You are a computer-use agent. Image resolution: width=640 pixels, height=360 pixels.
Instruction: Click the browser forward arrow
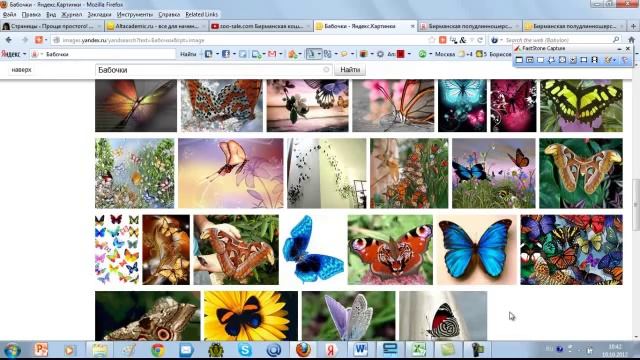click(x=24, y=40)
